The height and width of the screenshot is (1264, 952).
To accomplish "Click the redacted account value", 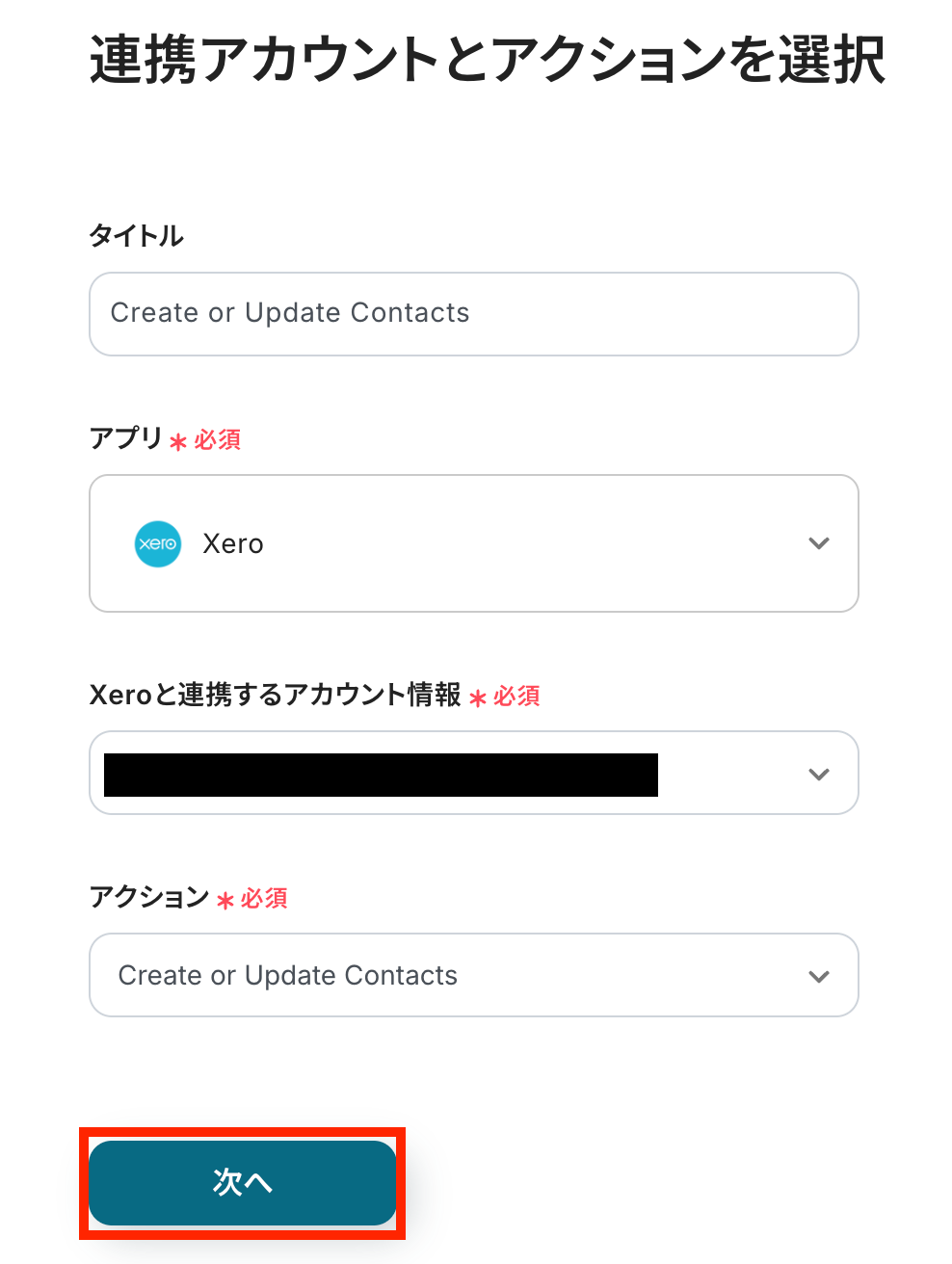I will (381, 775).
